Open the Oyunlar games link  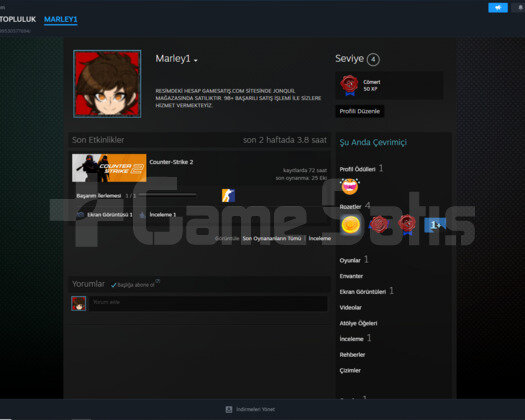point(350,260)
